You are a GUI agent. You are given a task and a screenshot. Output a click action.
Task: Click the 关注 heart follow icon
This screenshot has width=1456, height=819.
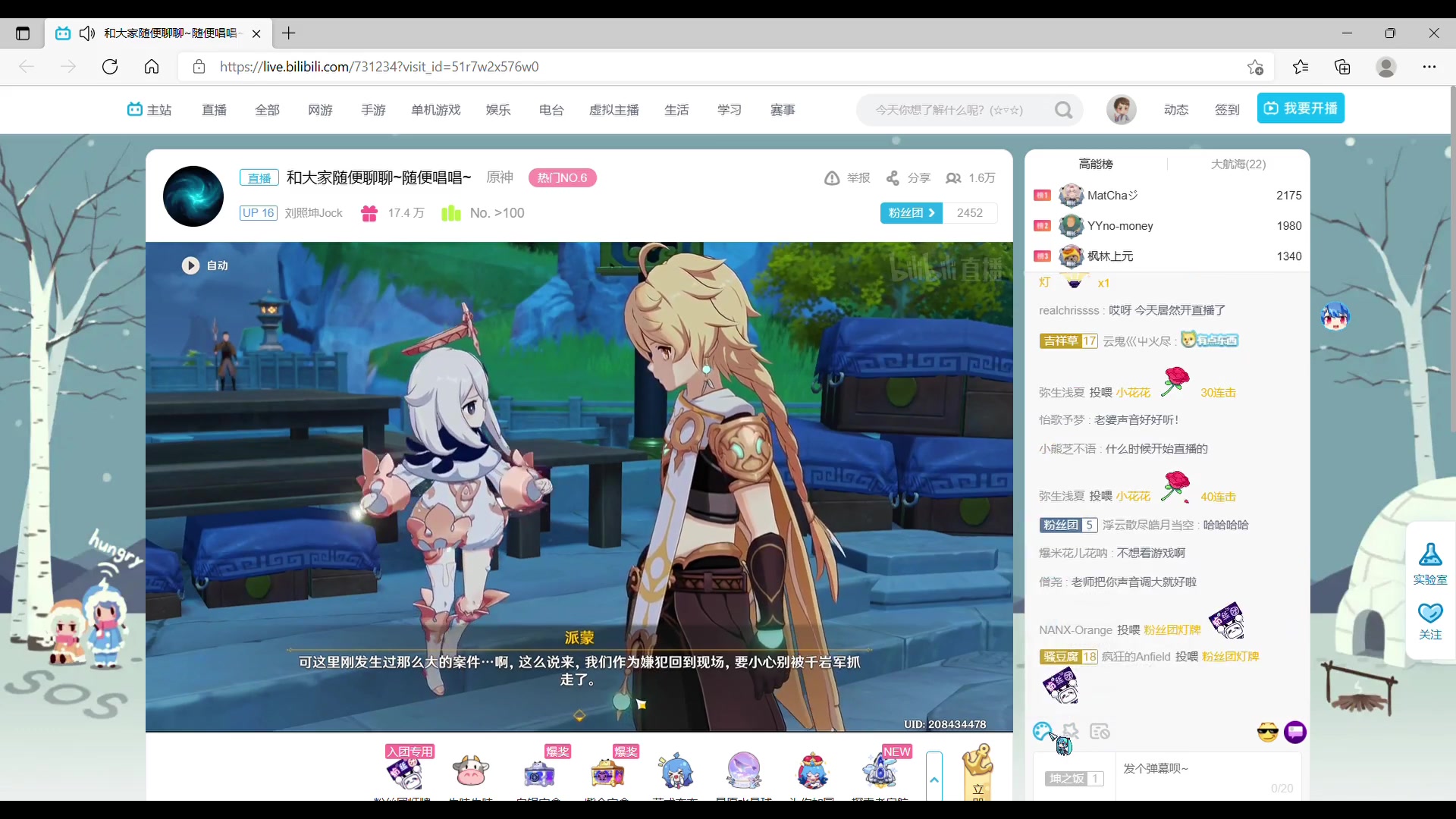click(x=1430, y=613)
